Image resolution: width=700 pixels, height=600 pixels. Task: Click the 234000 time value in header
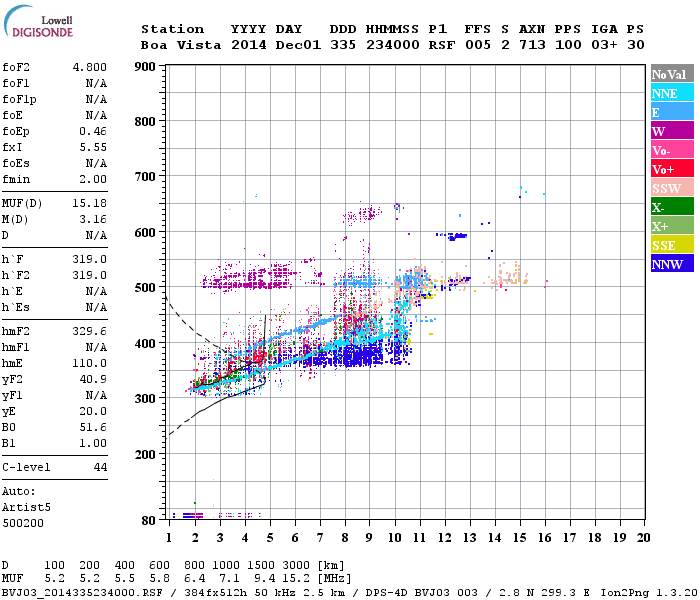[393, 46]
